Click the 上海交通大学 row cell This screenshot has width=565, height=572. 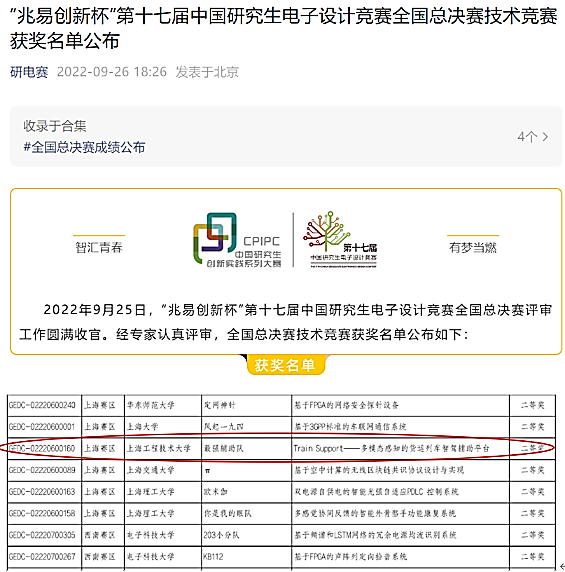163,470
